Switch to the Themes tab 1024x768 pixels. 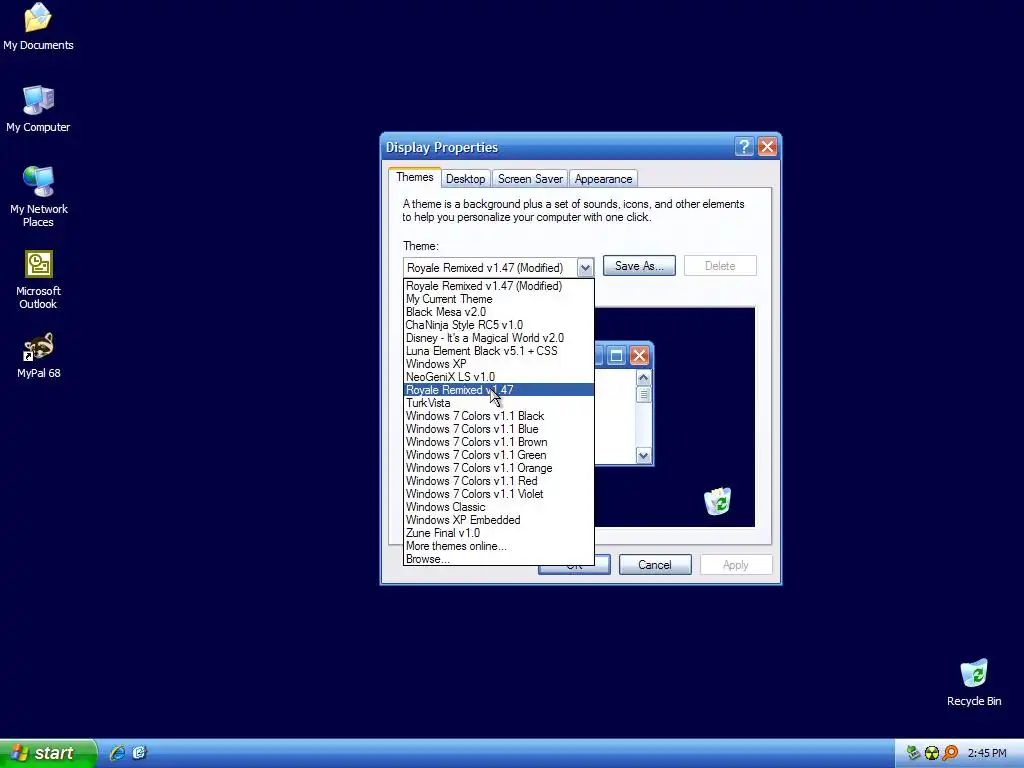[415, 177]
